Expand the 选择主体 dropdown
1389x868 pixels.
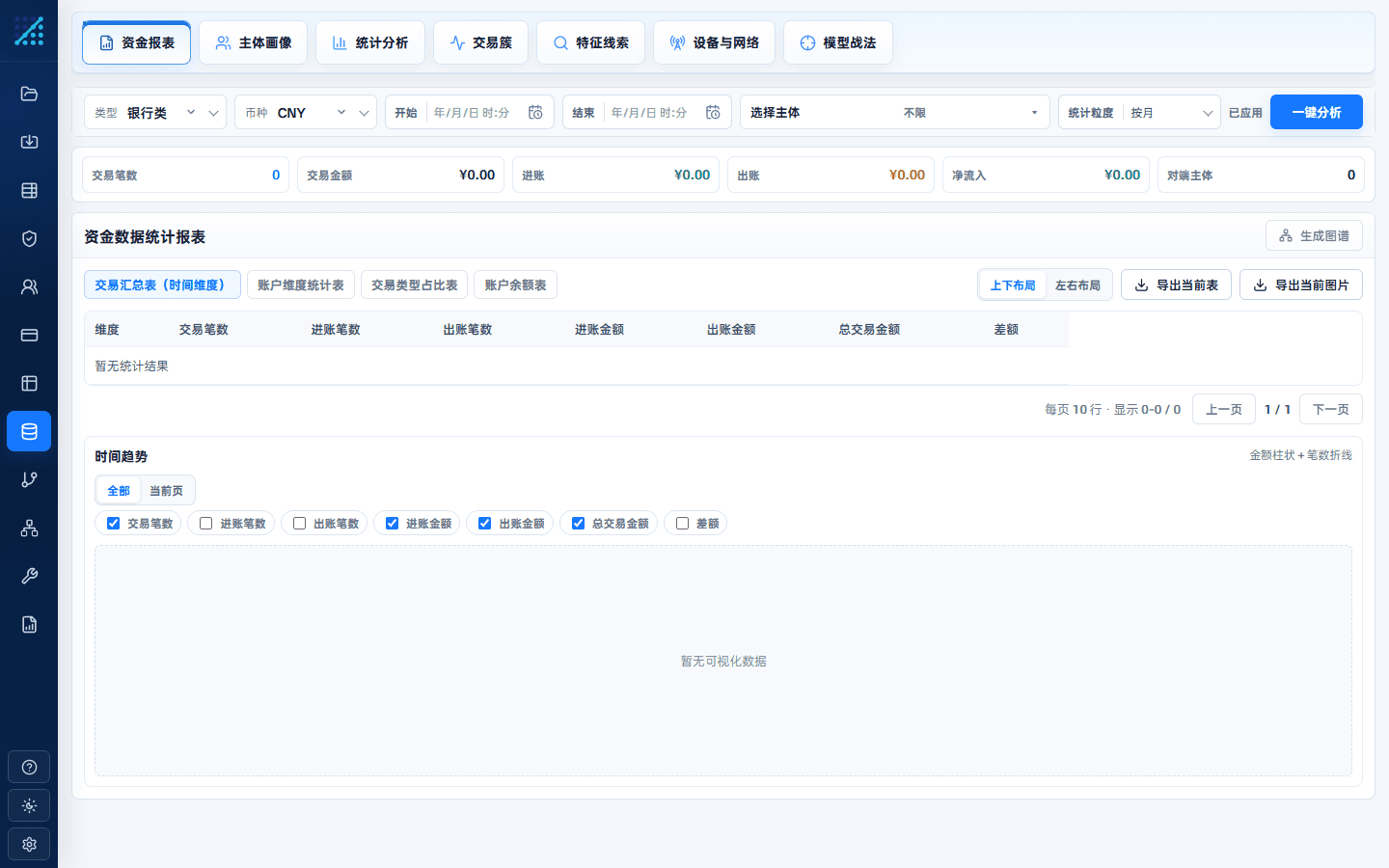click(x=895, y=113)
